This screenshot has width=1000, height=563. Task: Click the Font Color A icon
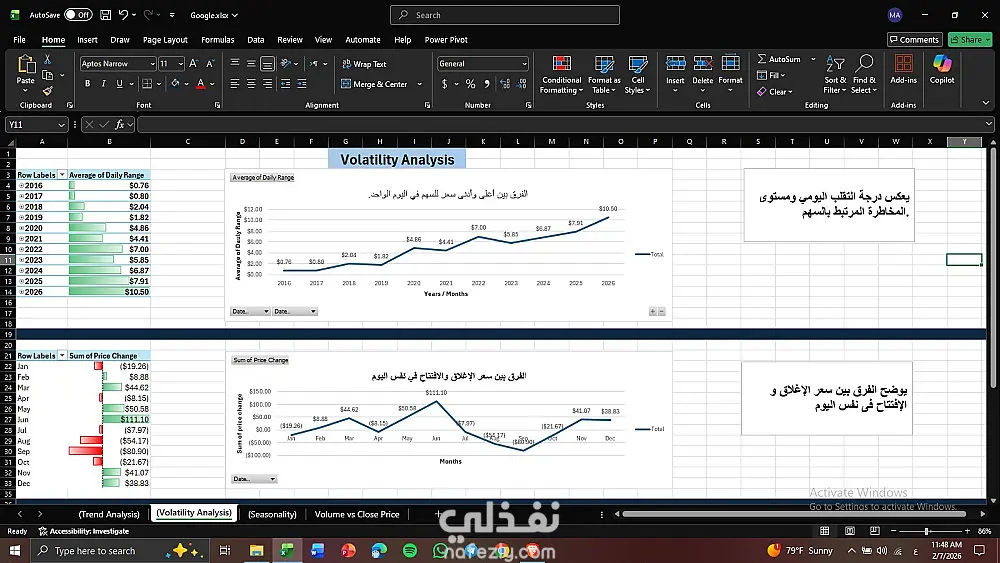click(201, 84)
